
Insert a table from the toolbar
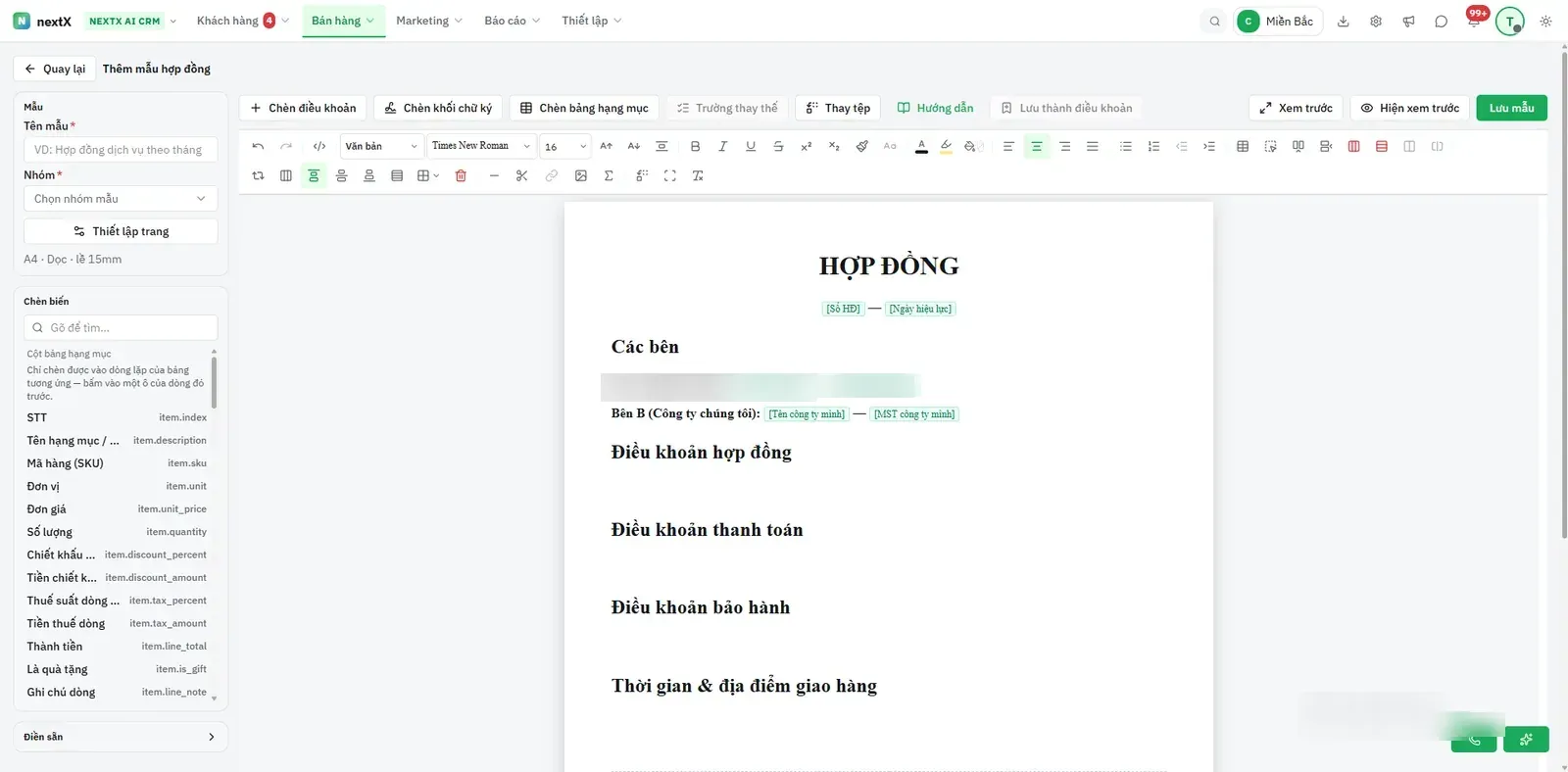1243,147
